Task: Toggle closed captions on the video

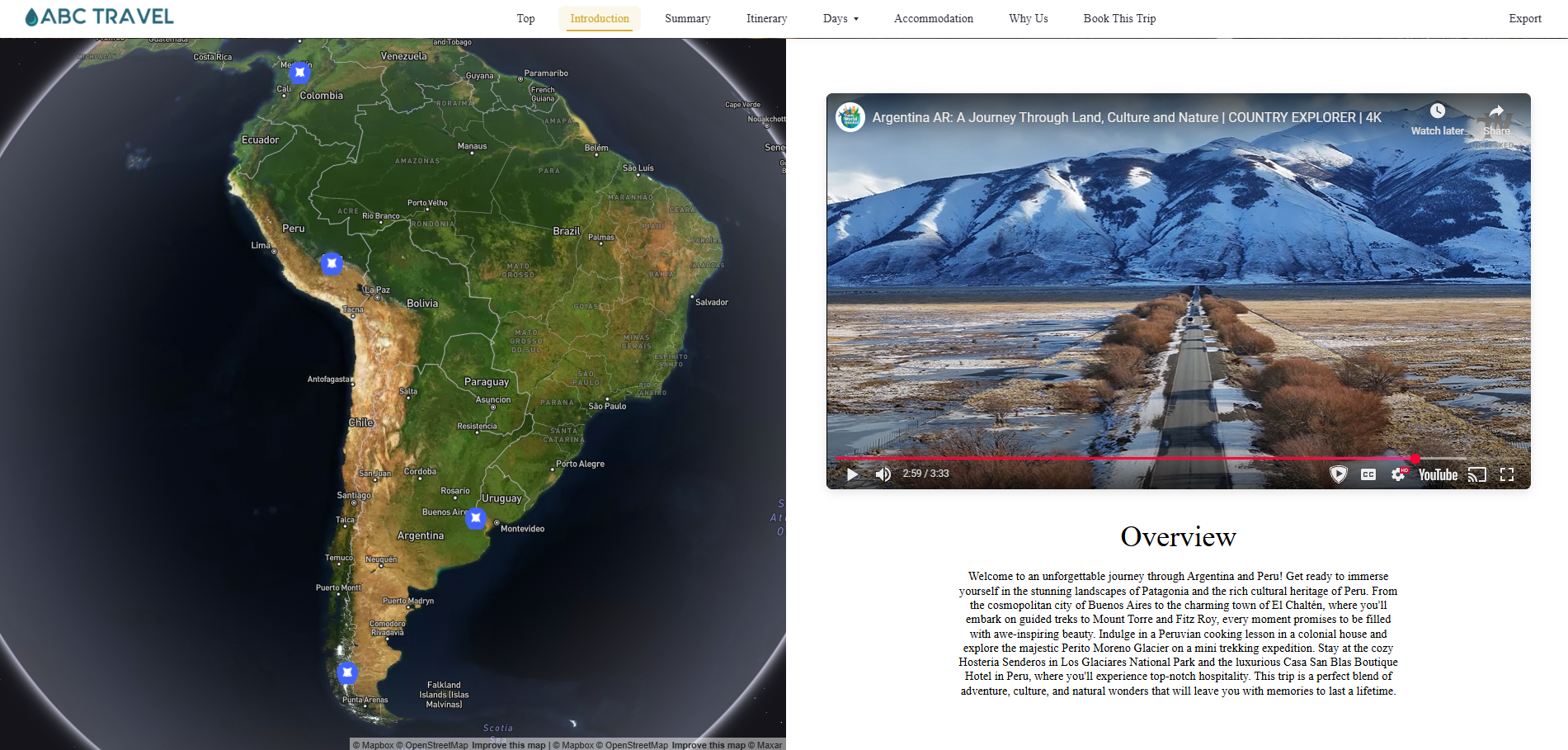Action: 1368,474
